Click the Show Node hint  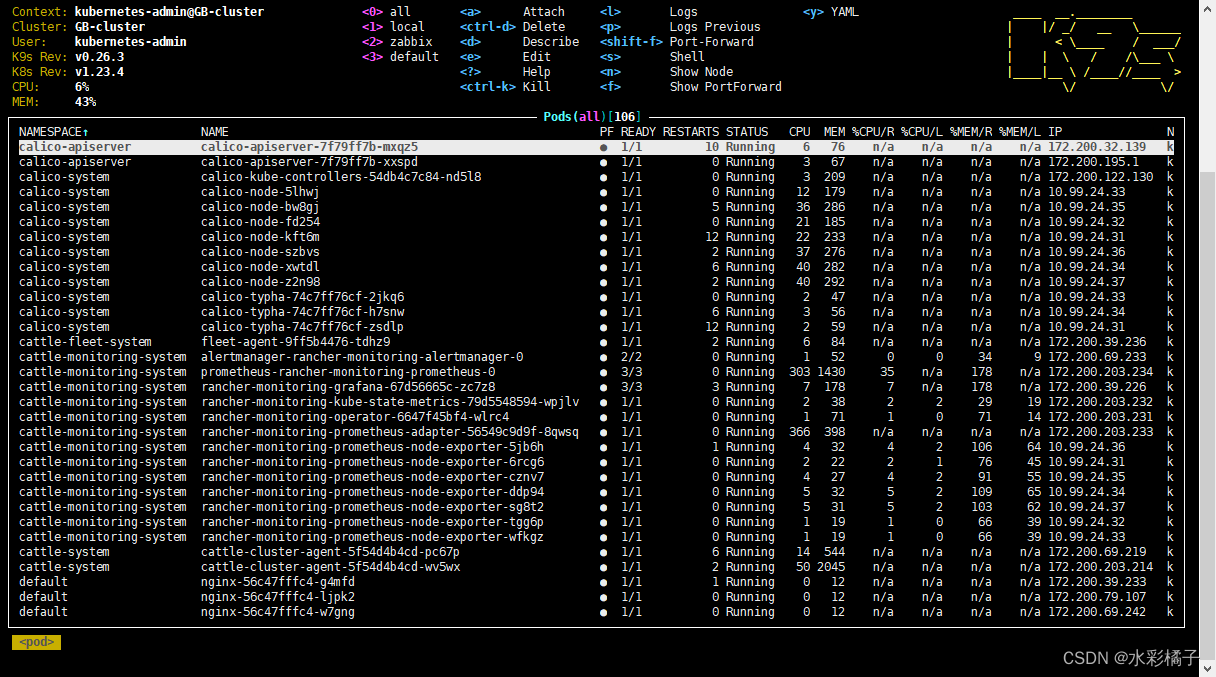(x=666, y=72)
